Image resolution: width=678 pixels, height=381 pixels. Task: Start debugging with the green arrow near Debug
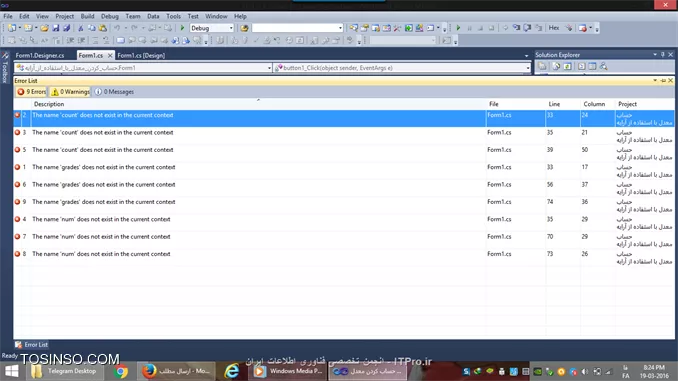182,28
